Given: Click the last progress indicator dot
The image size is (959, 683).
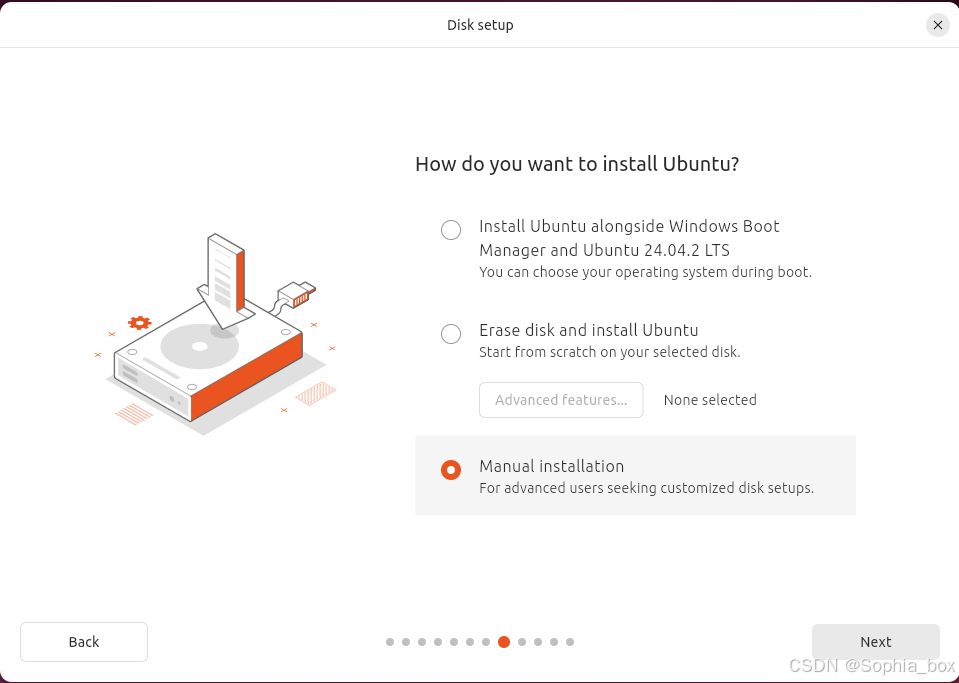Looking at the screenshot, I should click(570, 642).
